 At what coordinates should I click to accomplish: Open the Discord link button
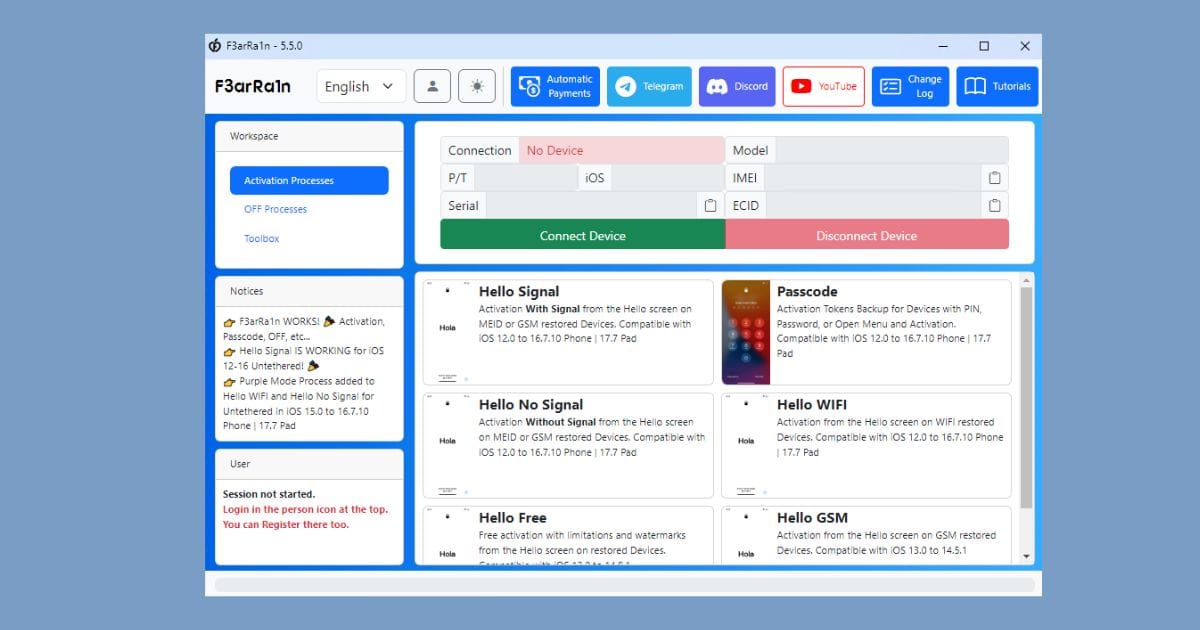tap(737, 86)
